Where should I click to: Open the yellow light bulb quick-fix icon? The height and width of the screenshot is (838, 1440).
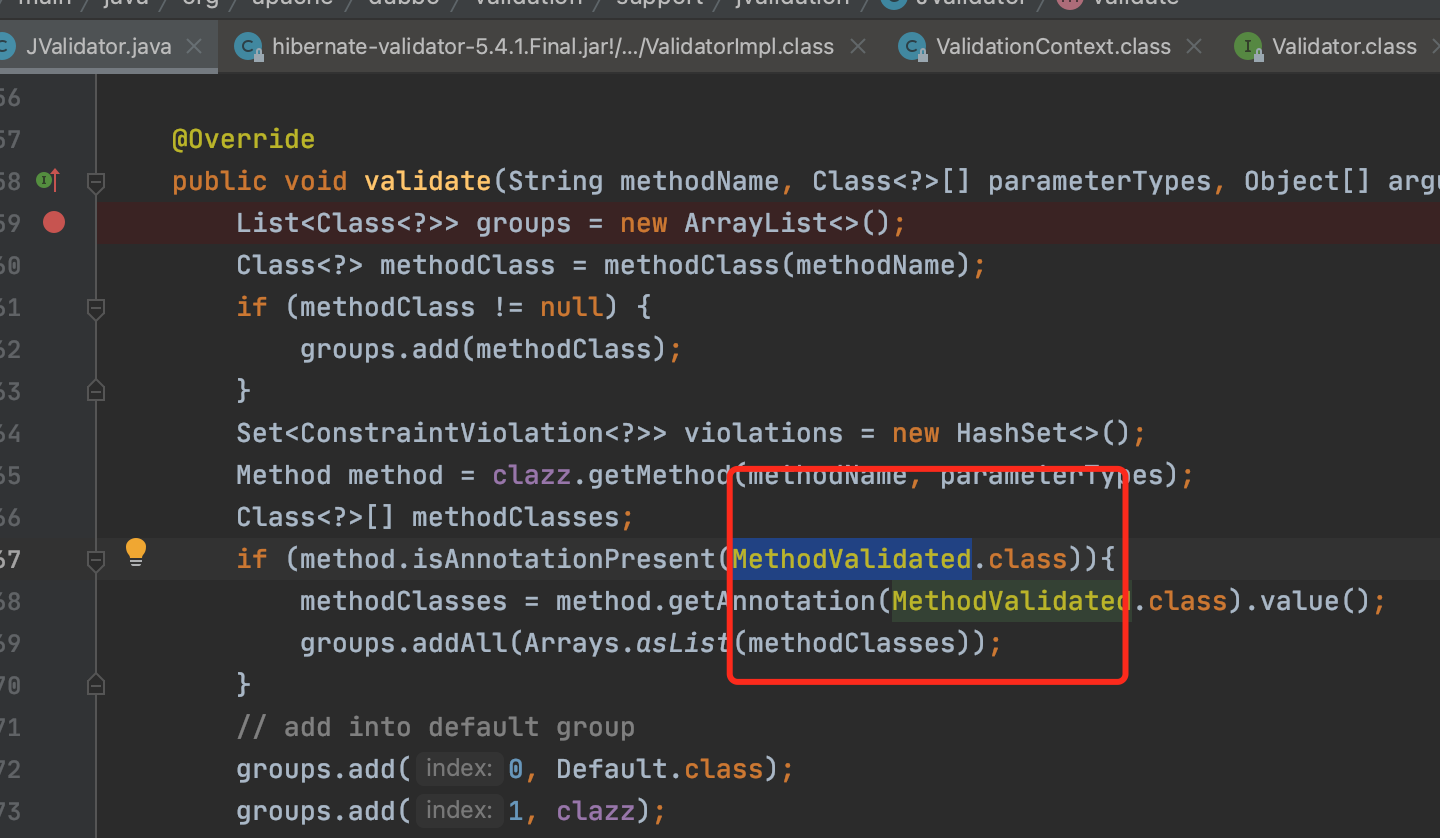[136, 552]
